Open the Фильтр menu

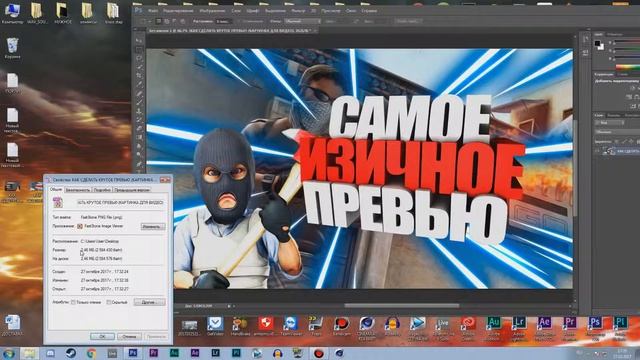click(298, 11)
